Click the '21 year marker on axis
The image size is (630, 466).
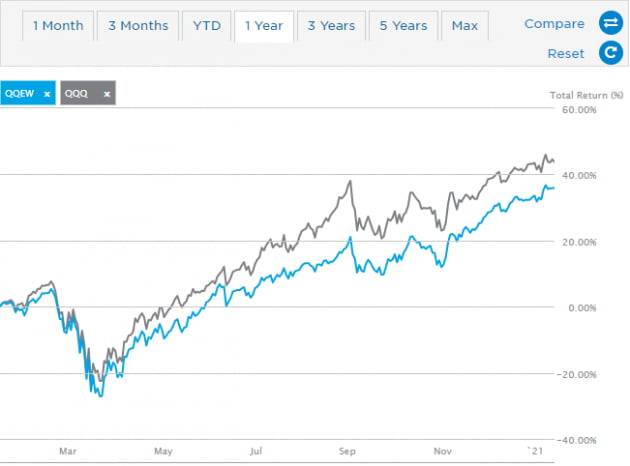536,451
